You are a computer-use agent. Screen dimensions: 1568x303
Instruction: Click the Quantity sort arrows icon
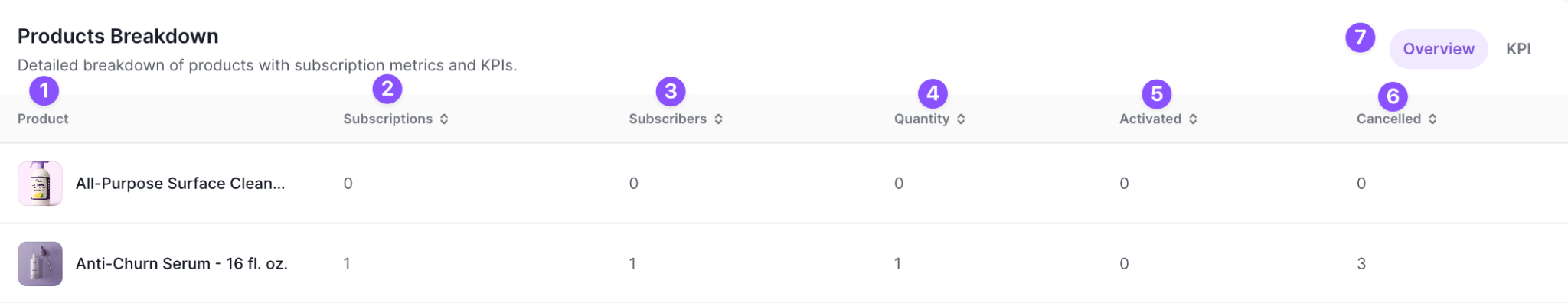coord(961,119)
